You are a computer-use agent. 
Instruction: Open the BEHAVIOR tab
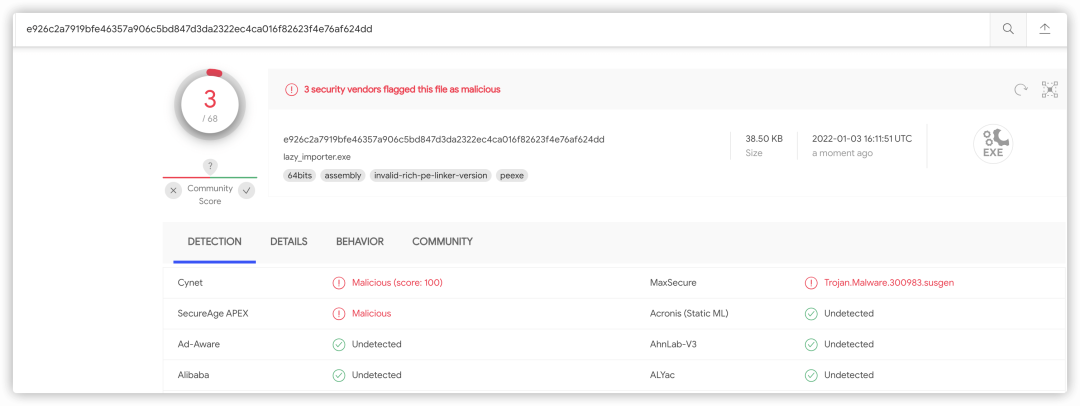(x=360, y=242)
